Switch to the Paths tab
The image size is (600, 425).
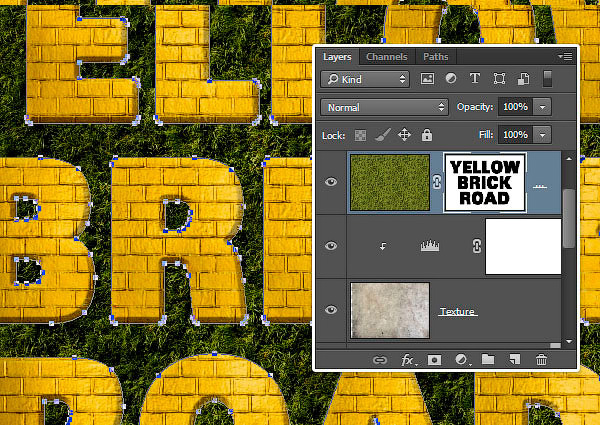435,57
